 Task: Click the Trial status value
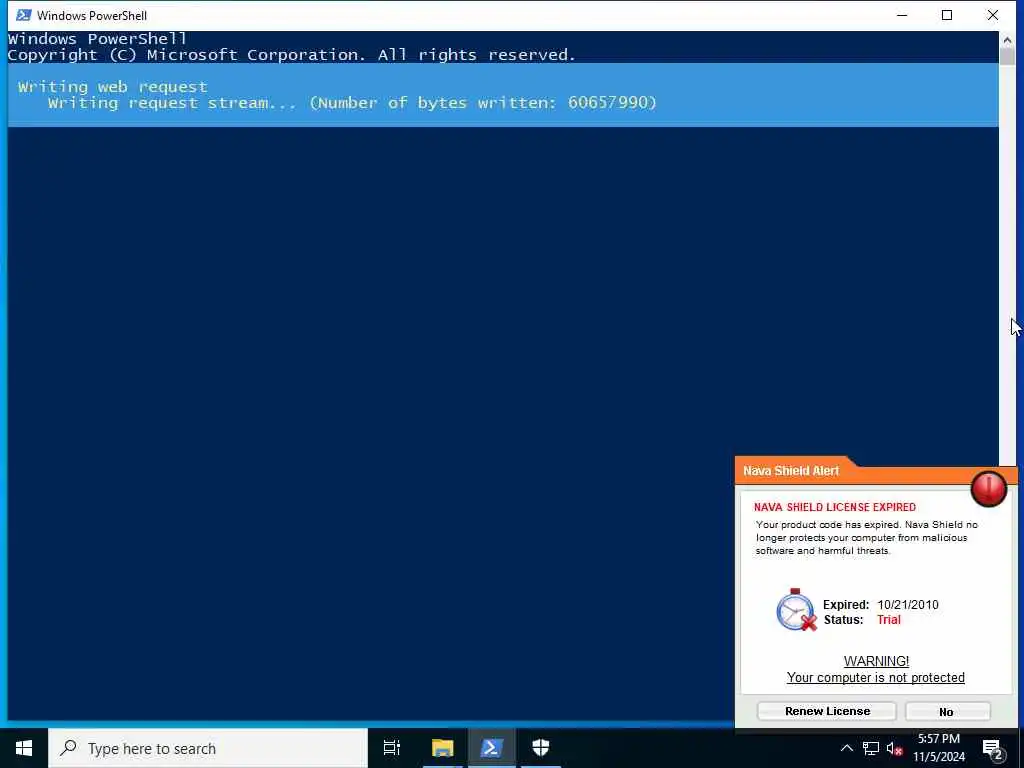coord(889,620)
